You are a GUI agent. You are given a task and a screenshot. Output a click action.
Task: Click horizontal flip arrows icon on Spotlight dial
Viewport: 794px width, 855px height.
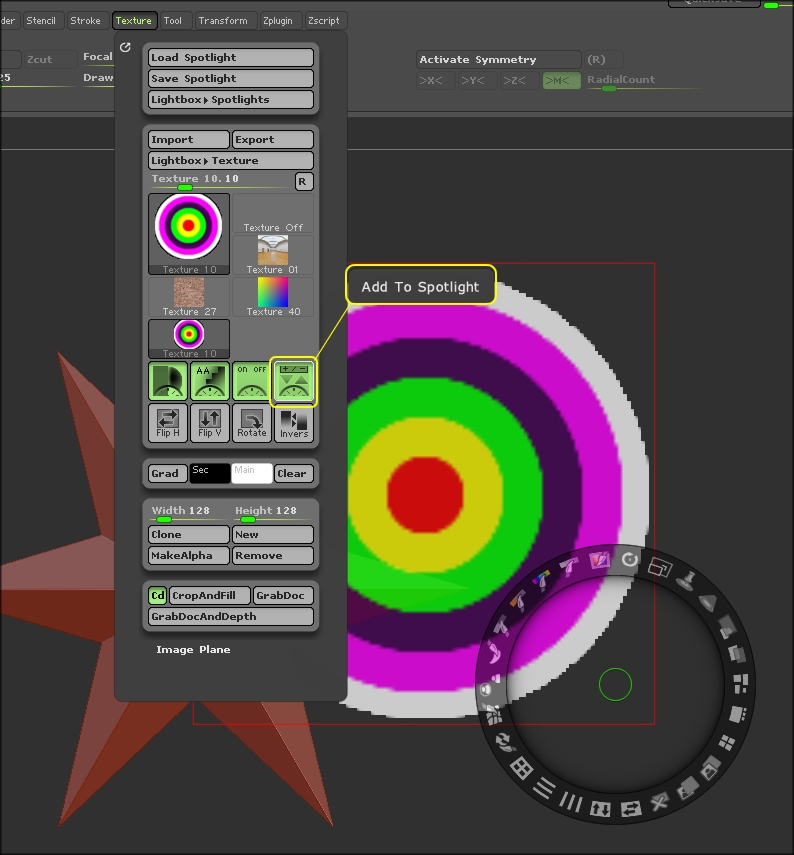click(631, 809)
